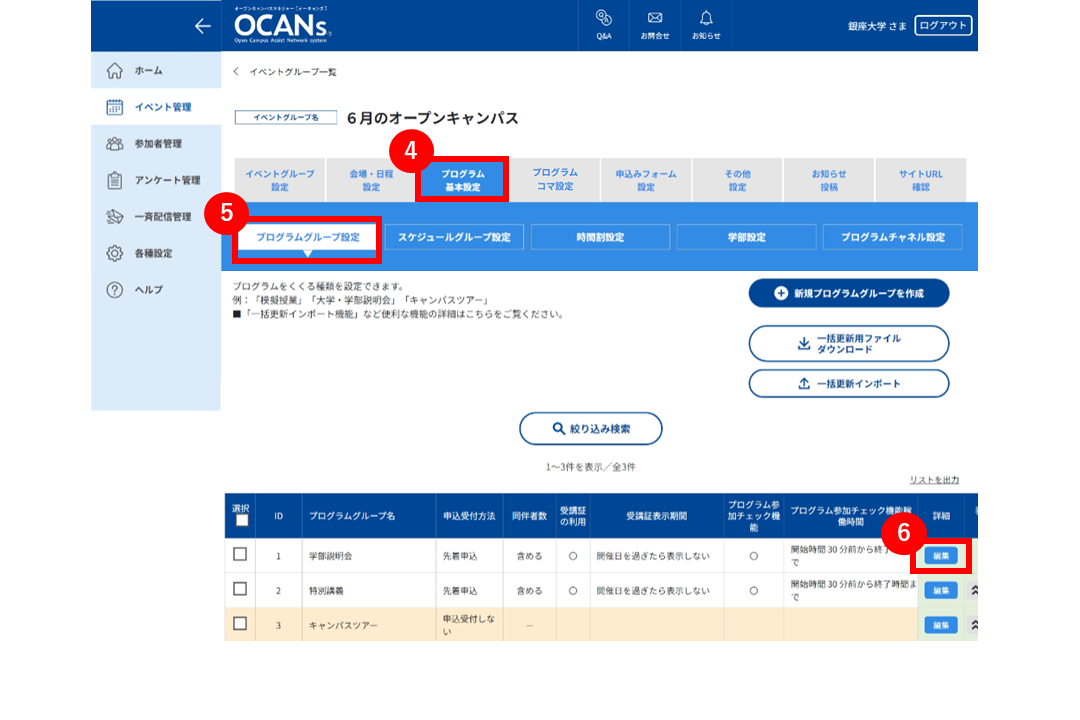Check the box for the 特別講義 row
This screenshot has width=1080, height=720.
(240, 589)
